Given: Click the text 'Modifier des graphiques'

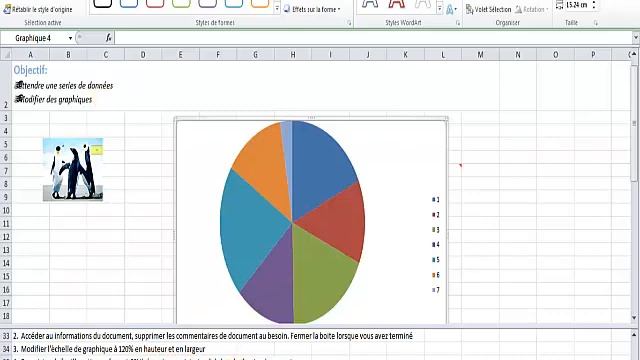Looking at the screenshot, I should click(x=56, y=99).
